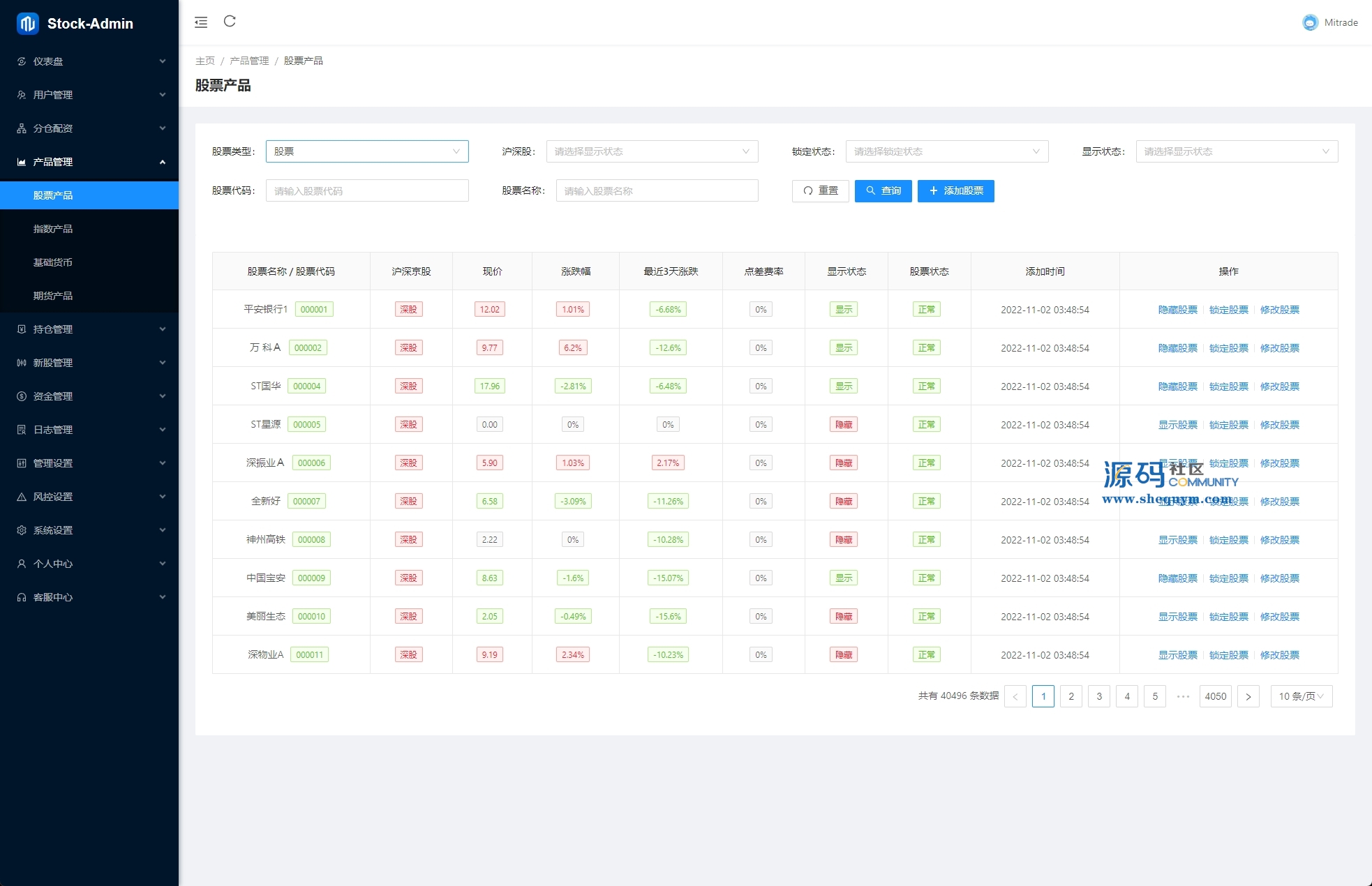The width and height of the screenshot is (1372, 886).
Task: Click the 添加股票 button
Action: (x=955, y=190)
